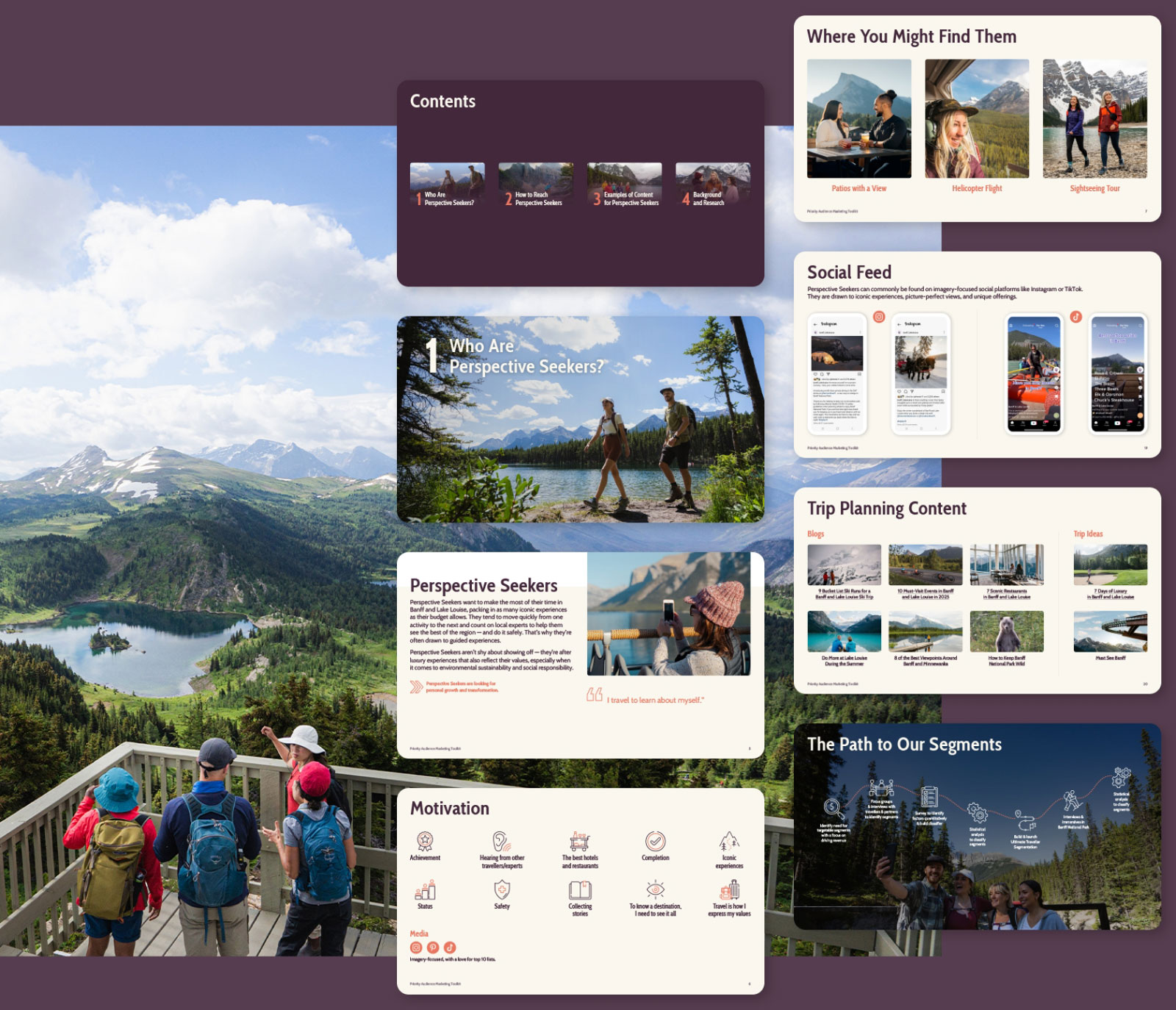
Task: Click the best hotels and restaurants icon
Action: (x=580, y=841)
